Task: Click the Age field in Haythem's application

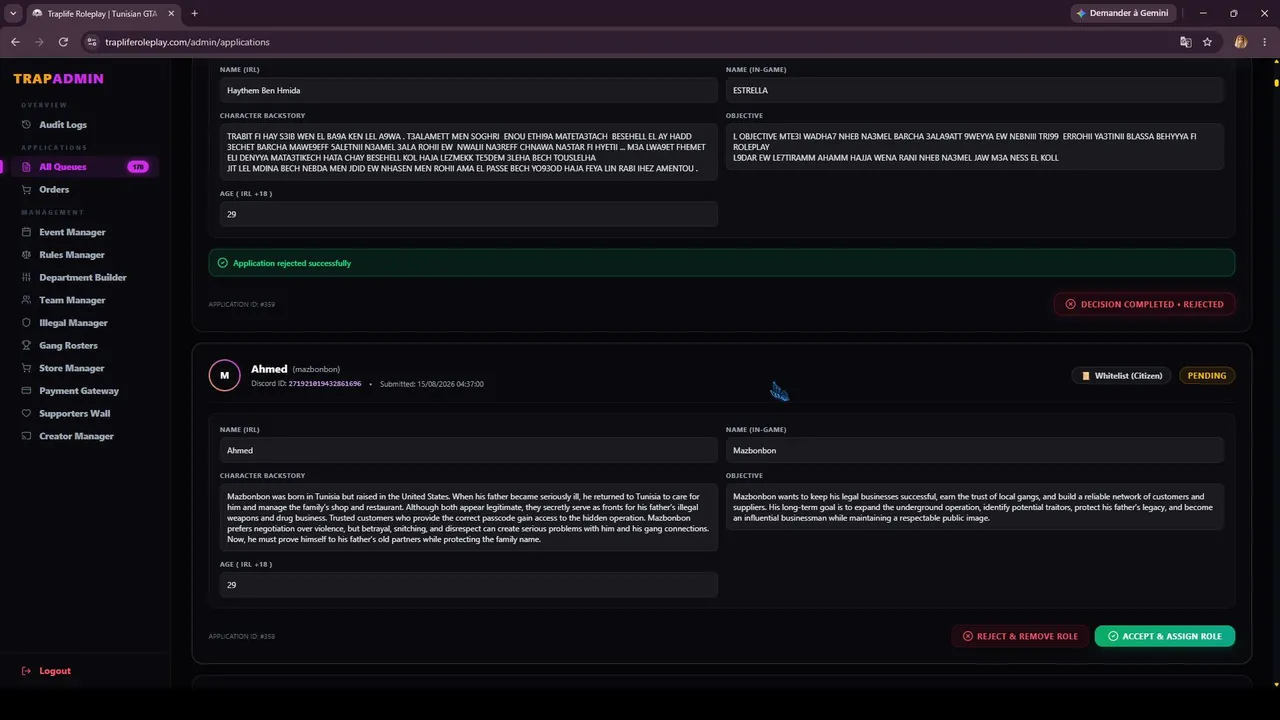Action: pos(469,214)
